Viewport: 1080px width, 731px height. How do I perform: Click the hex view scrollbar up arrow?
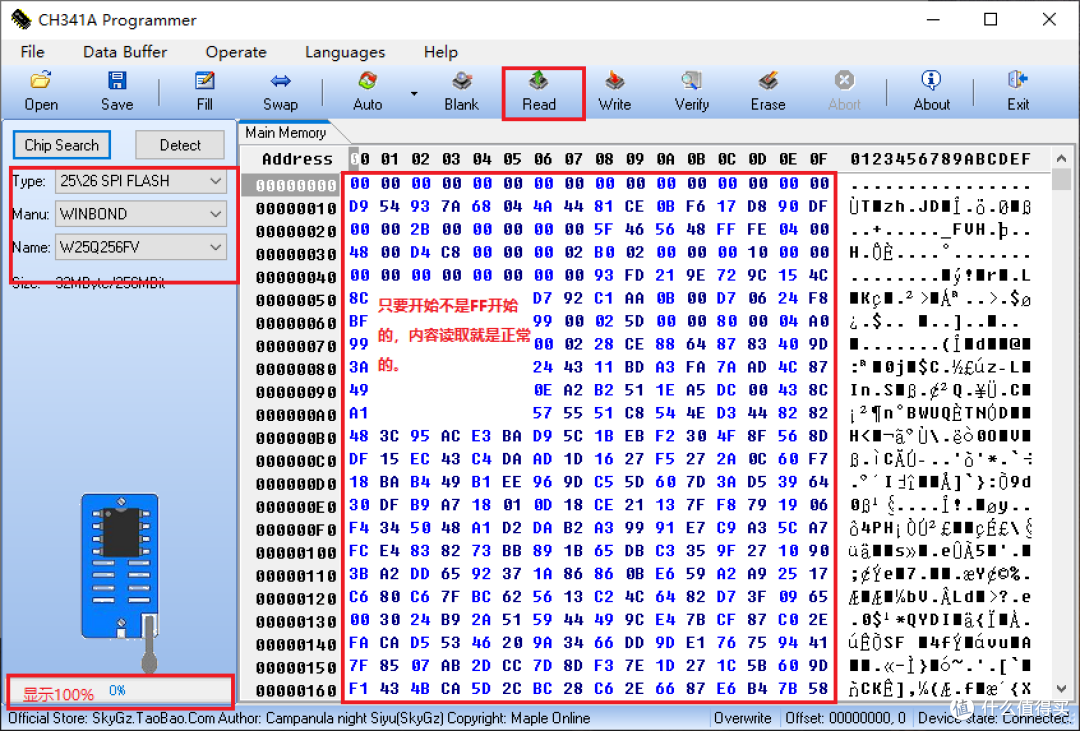1061,159
